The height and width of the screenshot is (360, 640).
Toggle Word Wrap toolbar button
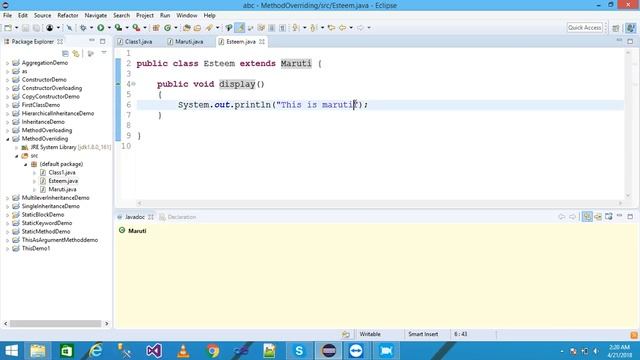tap(251, 28)
